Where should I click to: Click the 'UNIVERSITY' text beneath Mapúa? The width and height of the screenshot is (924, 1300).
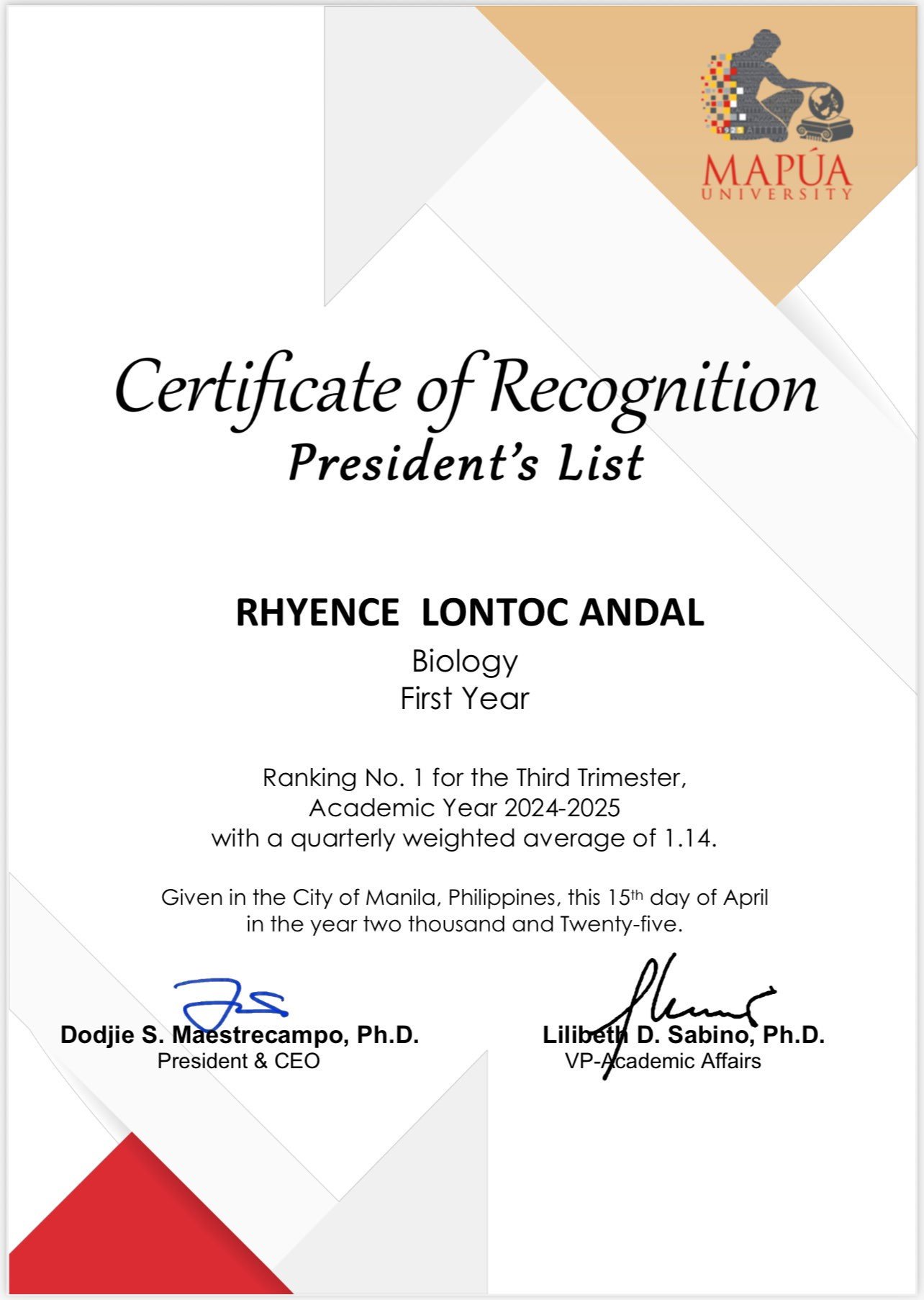[x=777, y=194]
